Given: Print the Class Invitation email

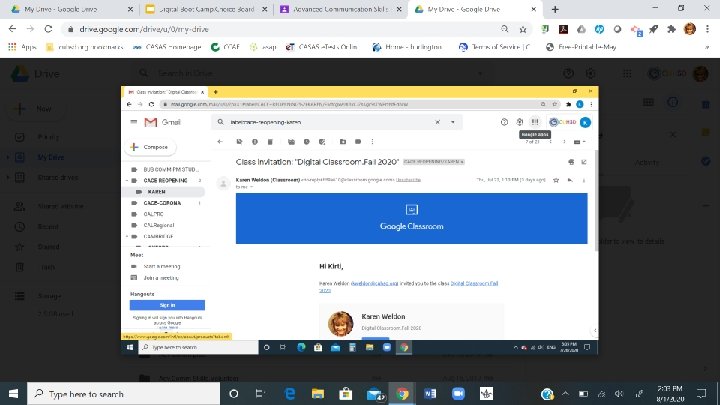Looking at the screenshot, I should 571,162.
